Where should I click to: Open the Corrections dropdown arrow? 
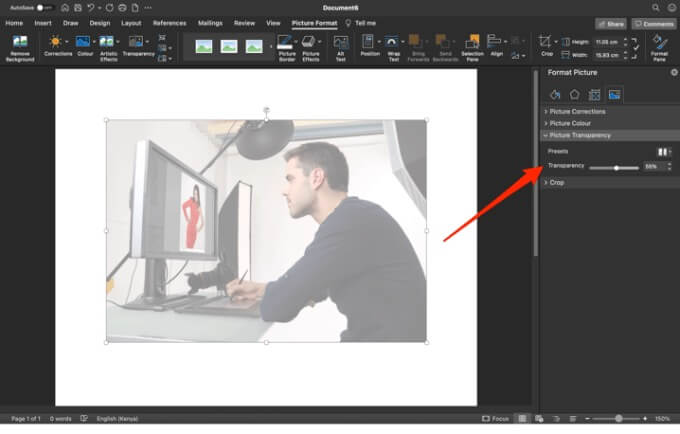[66, 42]
